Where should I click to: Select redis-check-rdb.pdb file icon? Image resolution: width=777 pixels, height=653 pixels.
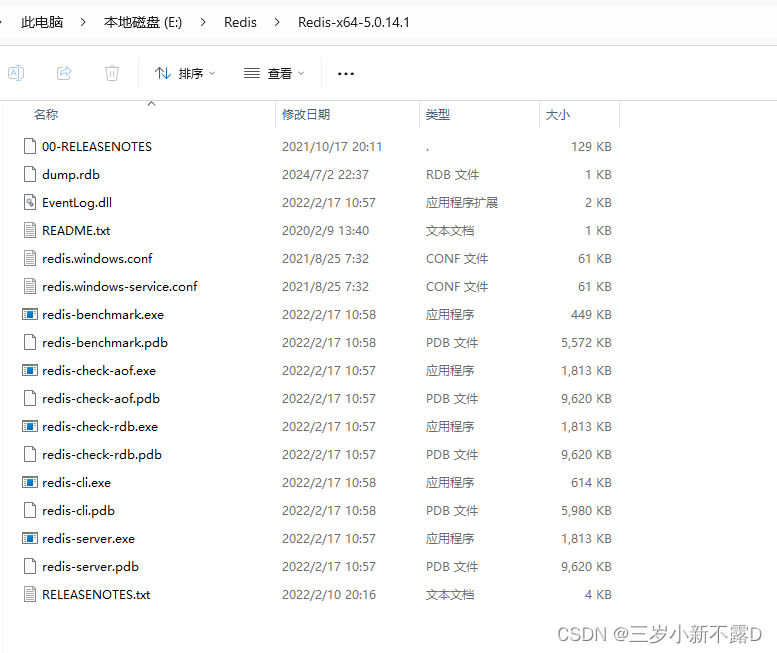(30, 454)
